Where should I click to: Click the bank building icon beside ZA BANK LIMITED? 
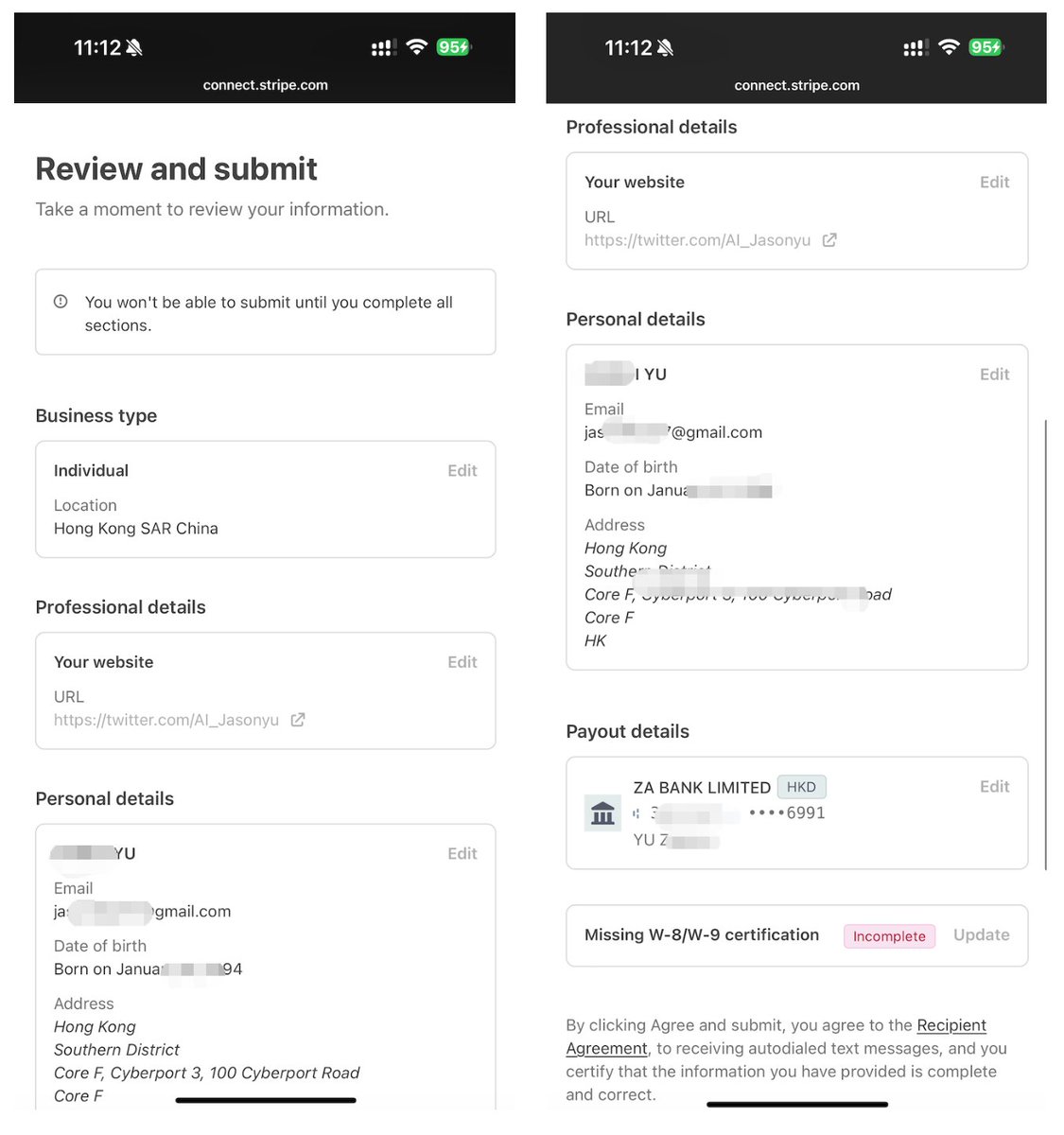tap(602, 812)
